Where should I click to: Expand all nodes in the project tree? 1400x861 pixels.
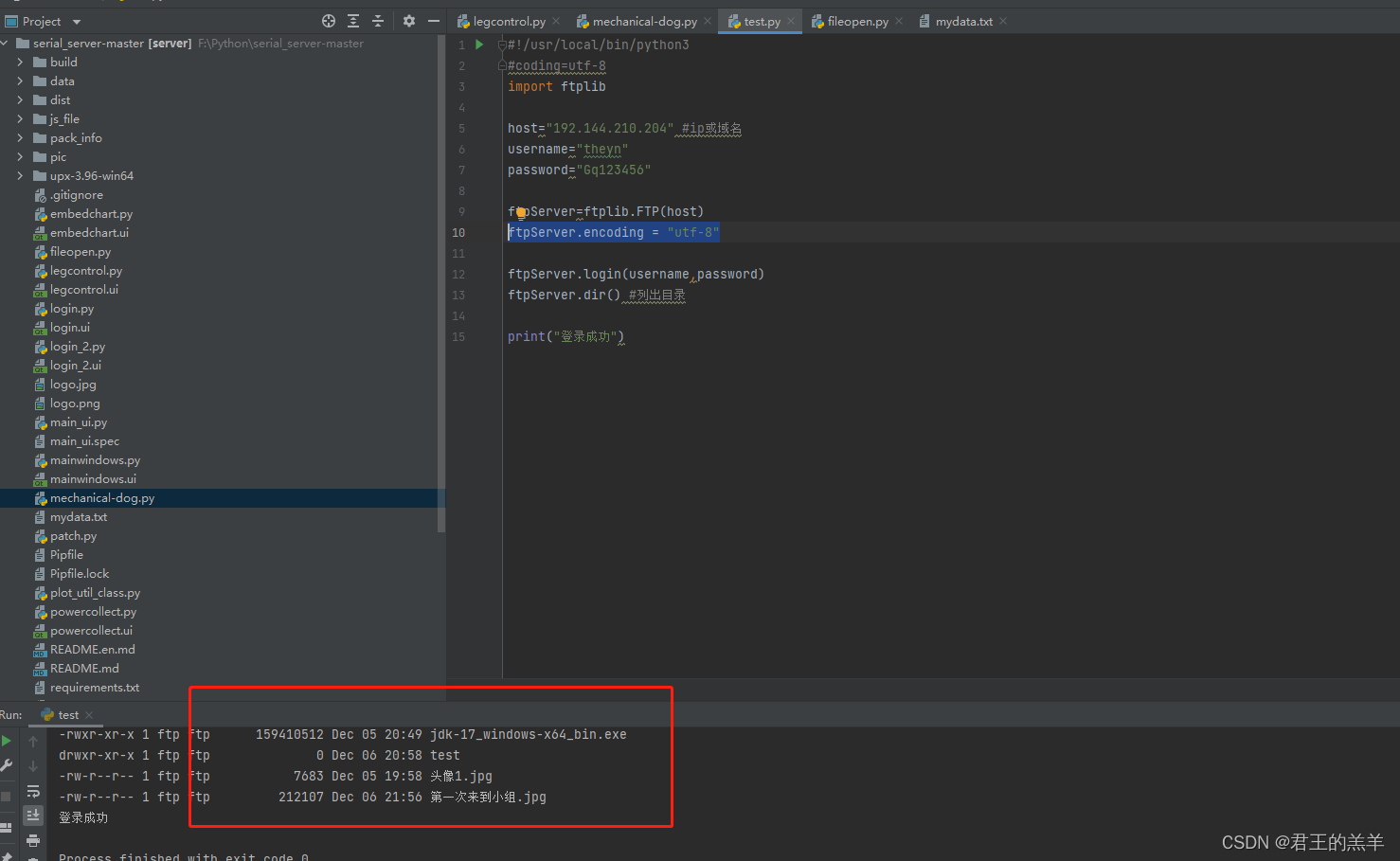353,20
